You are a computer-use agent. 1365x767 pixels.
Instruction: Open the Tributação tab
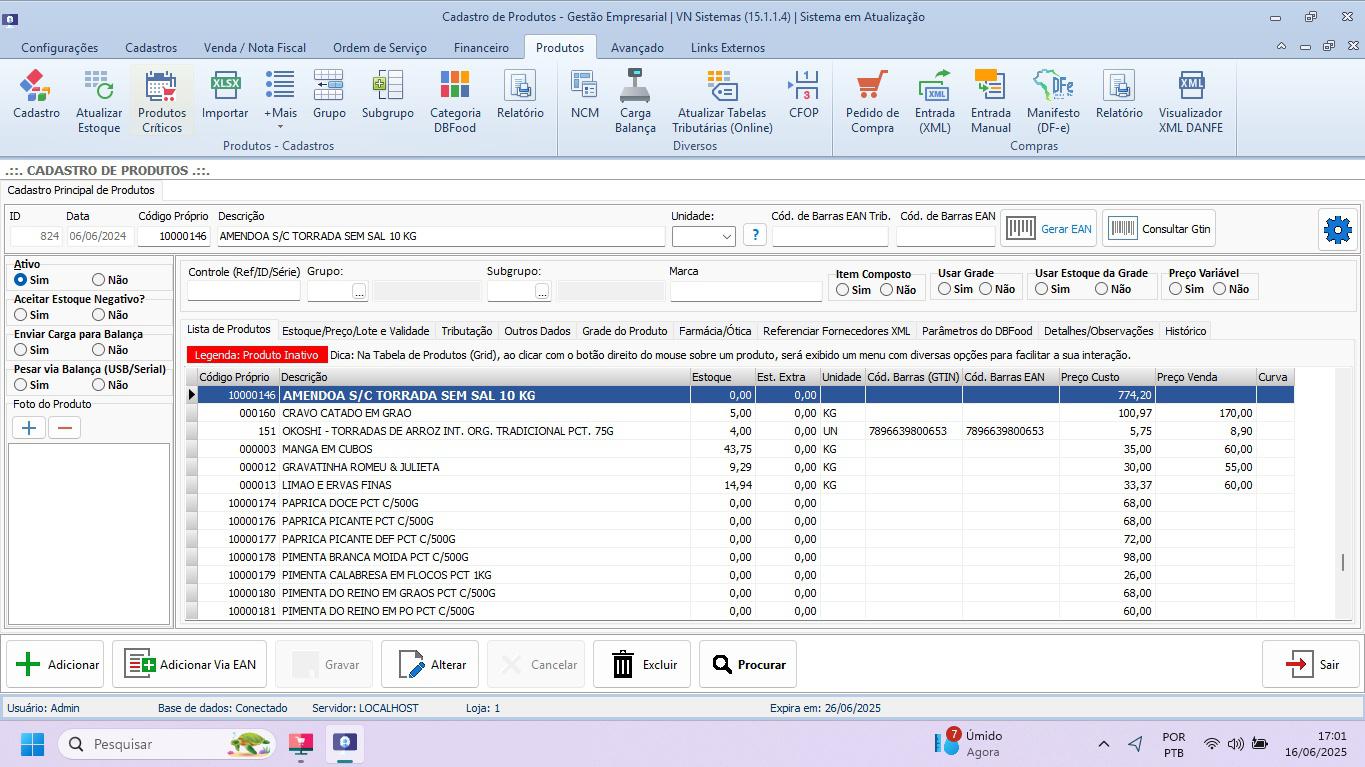466,331
